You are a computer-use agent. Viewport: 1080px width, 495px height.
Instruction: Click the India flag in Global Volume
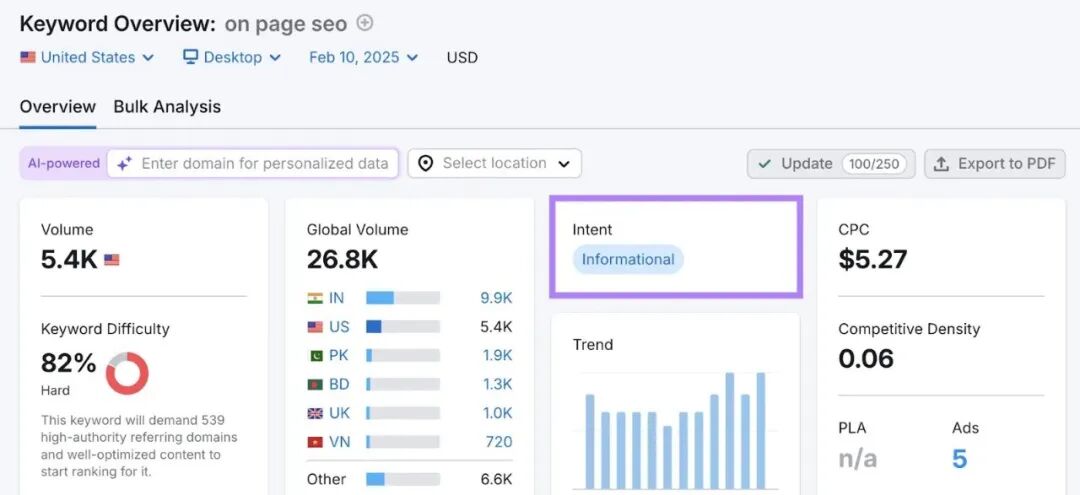[x=315, y=297]
